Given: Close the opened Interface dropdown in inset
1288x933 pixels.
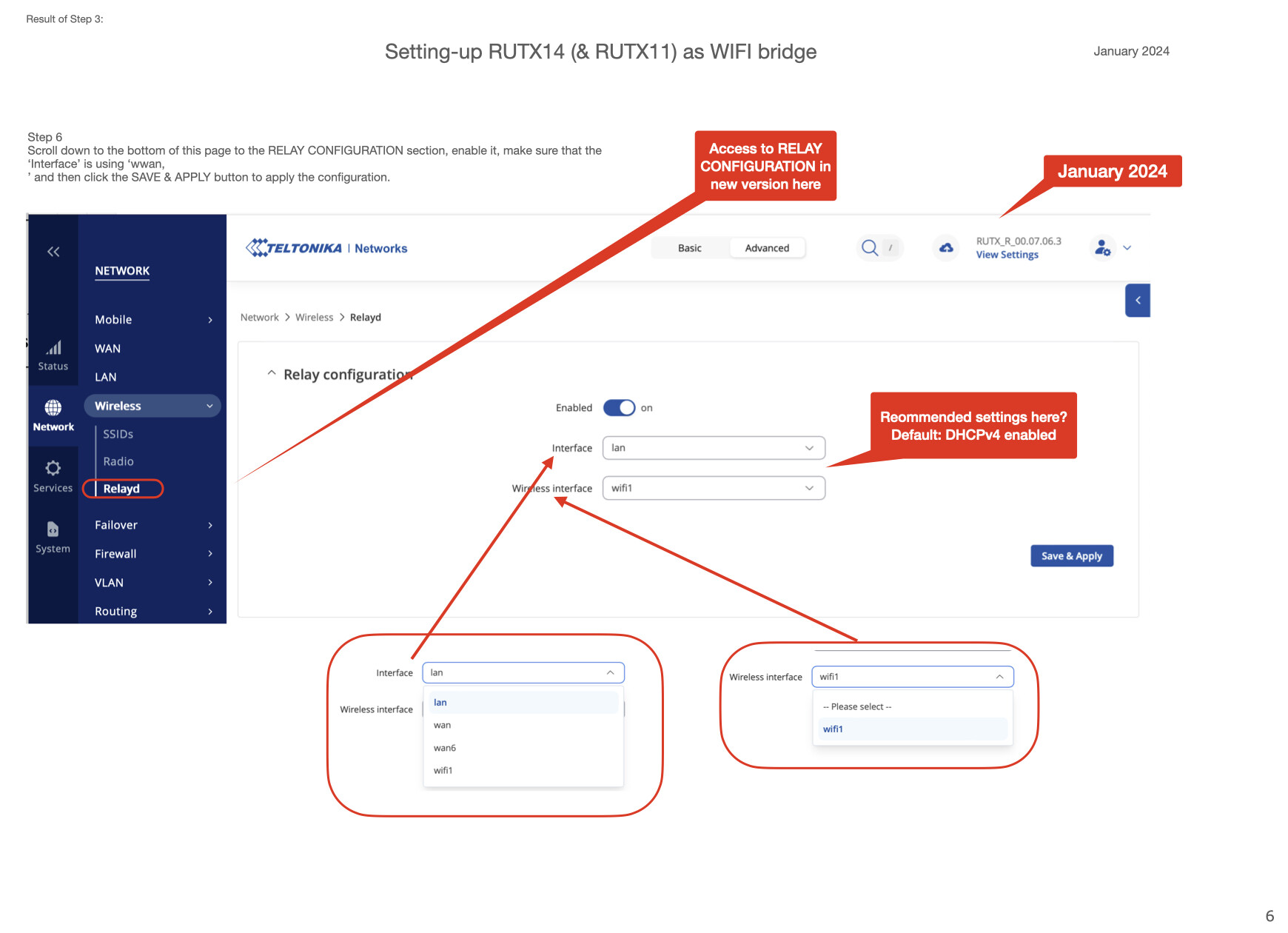Looking at the screenshot, I should [523, 673].
